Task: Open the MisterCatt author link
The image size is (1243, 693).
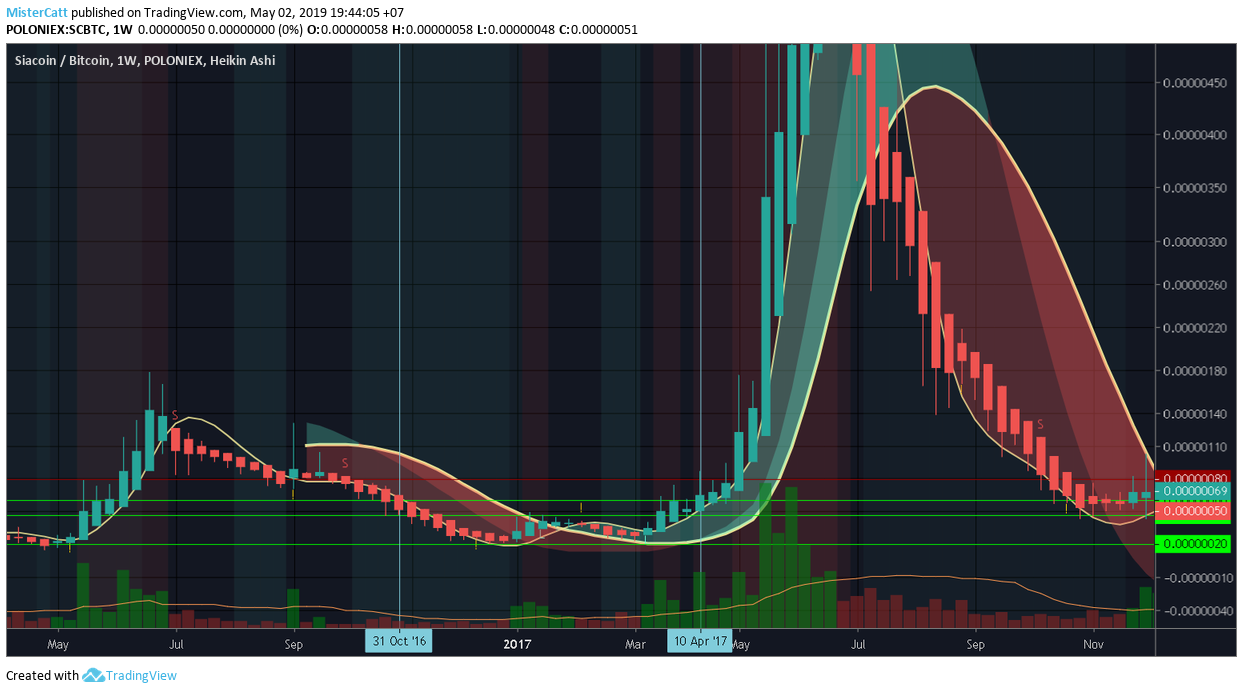Action: (x=36, y=13)
